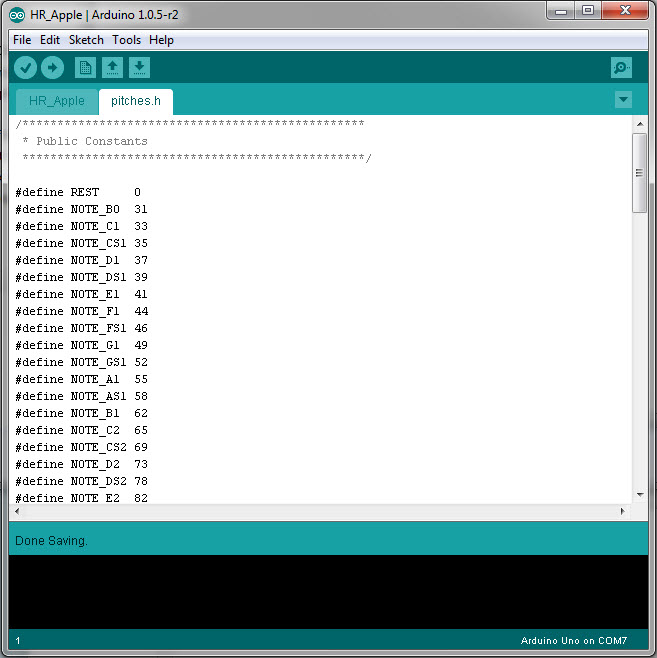Open a sketch with up-arrow icon
Viewport: 657px width, 658px height.
click(112, 68)
